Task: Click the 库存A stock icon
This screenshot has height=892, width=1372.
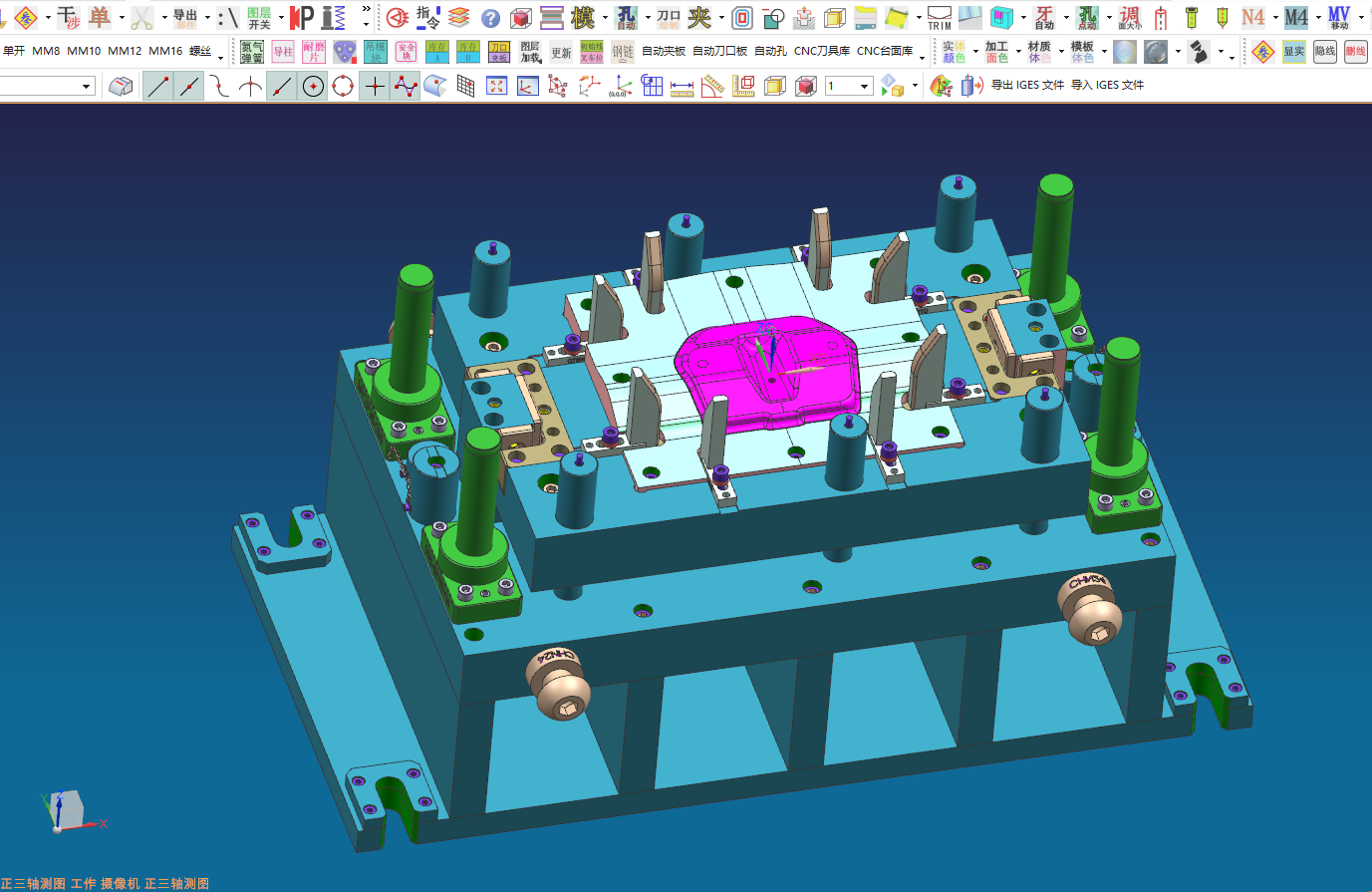Action: click(437, 52)
